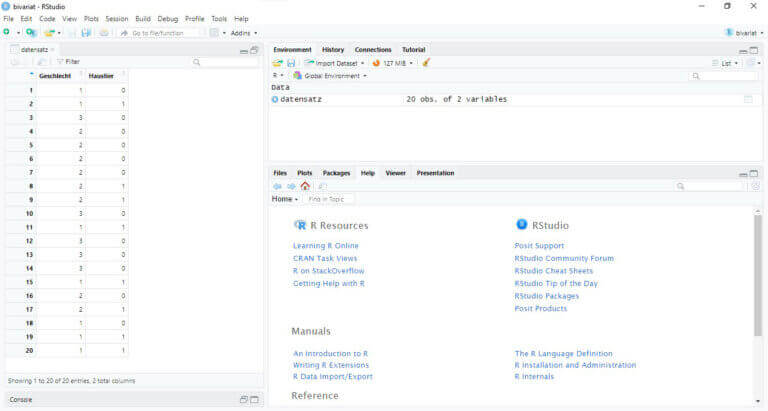Click Help back arrow icon
The image size is (768, 411).
277,186
